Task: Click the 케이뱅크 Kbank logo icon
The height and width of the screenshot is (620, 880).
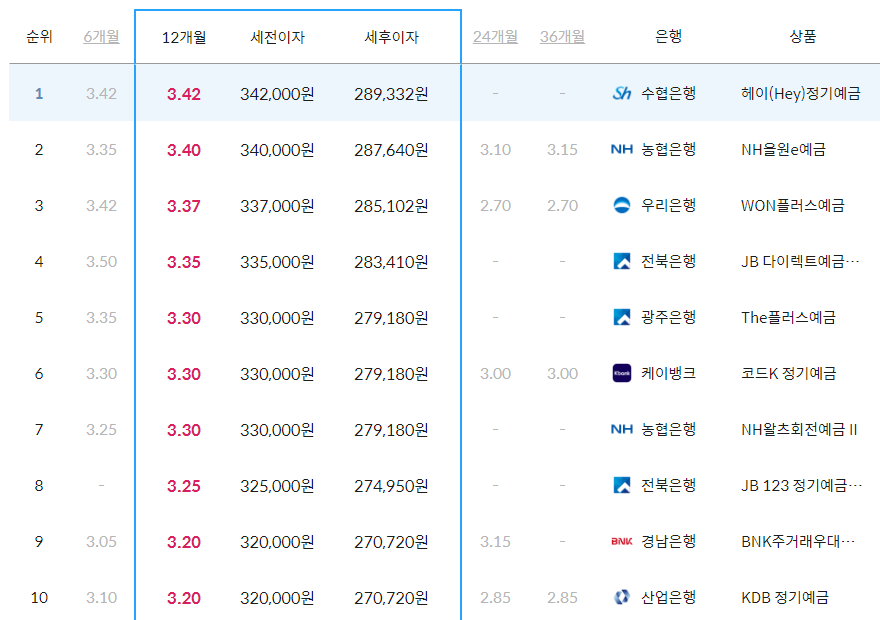Action: click(x=622, y=373)
